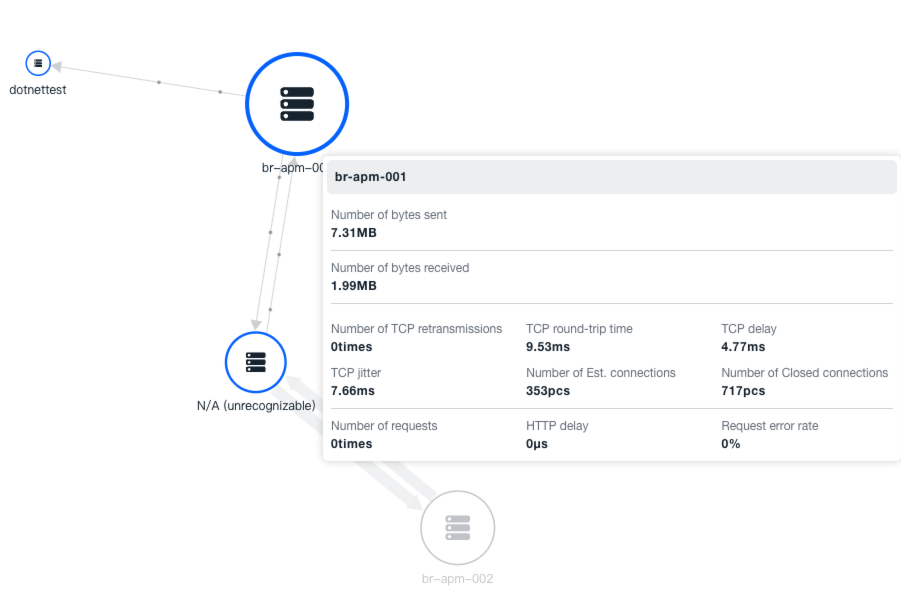This screenshot has height=589, width=901.
Task: Select the large br-apm-001 server node
Action: (x=296, y=103)
